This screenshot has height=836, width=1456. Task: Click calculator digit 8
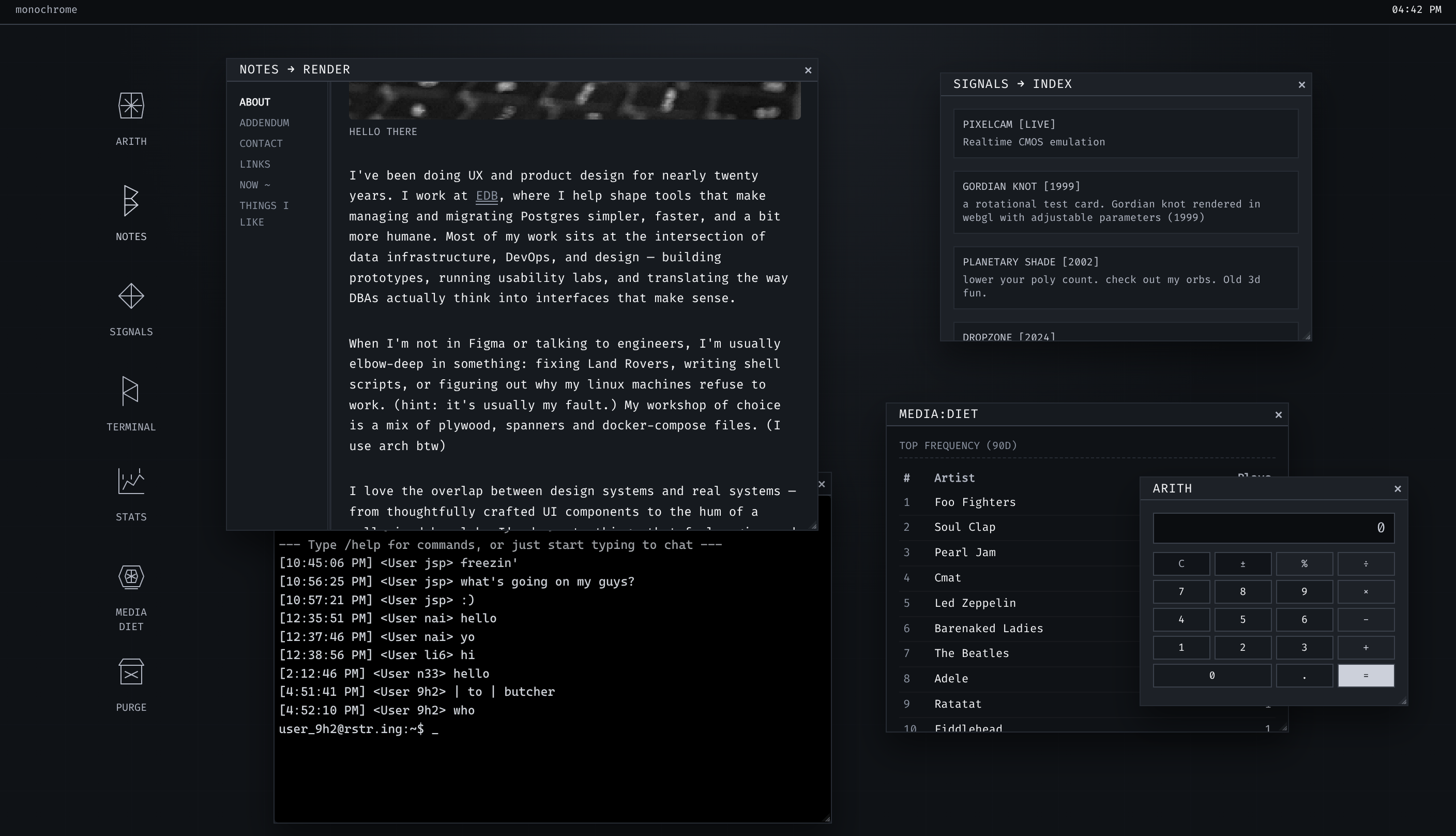pyautogui.click(x=1242, y=591)
